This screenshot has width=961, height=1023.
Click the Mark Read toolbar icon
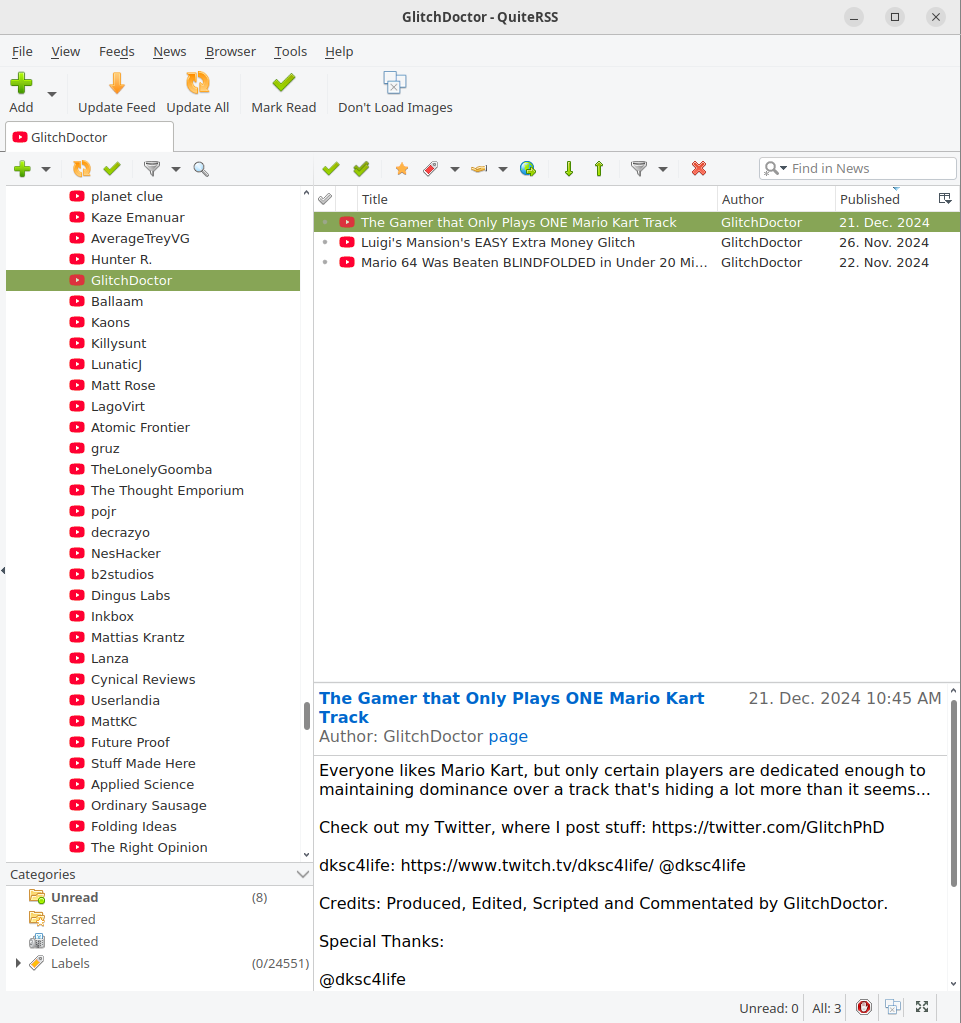[x=284, y=84]
